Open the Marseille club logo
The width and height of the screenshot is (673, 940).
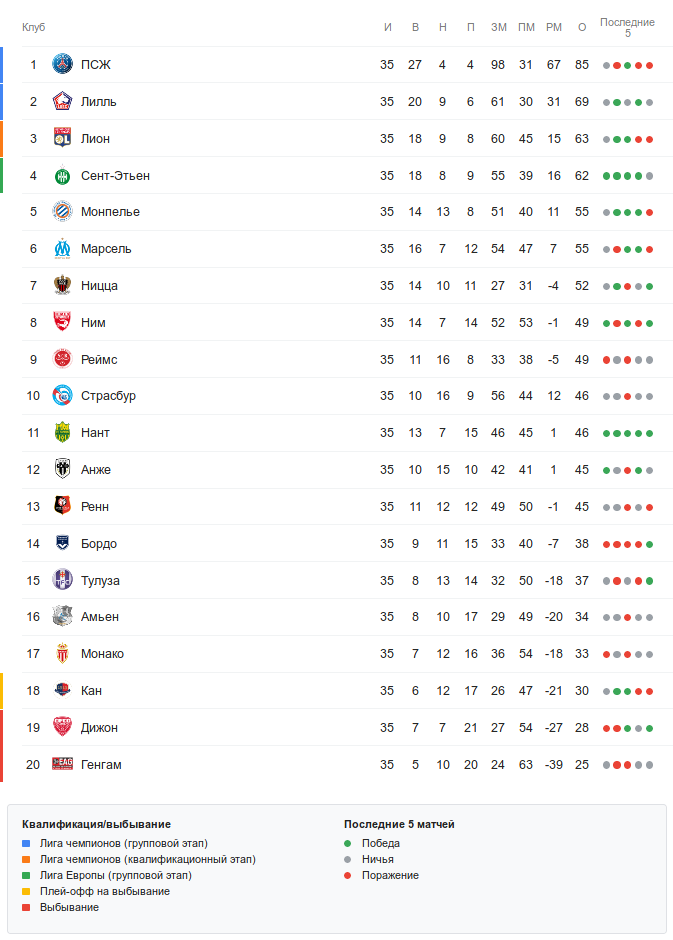click(63, 249)
